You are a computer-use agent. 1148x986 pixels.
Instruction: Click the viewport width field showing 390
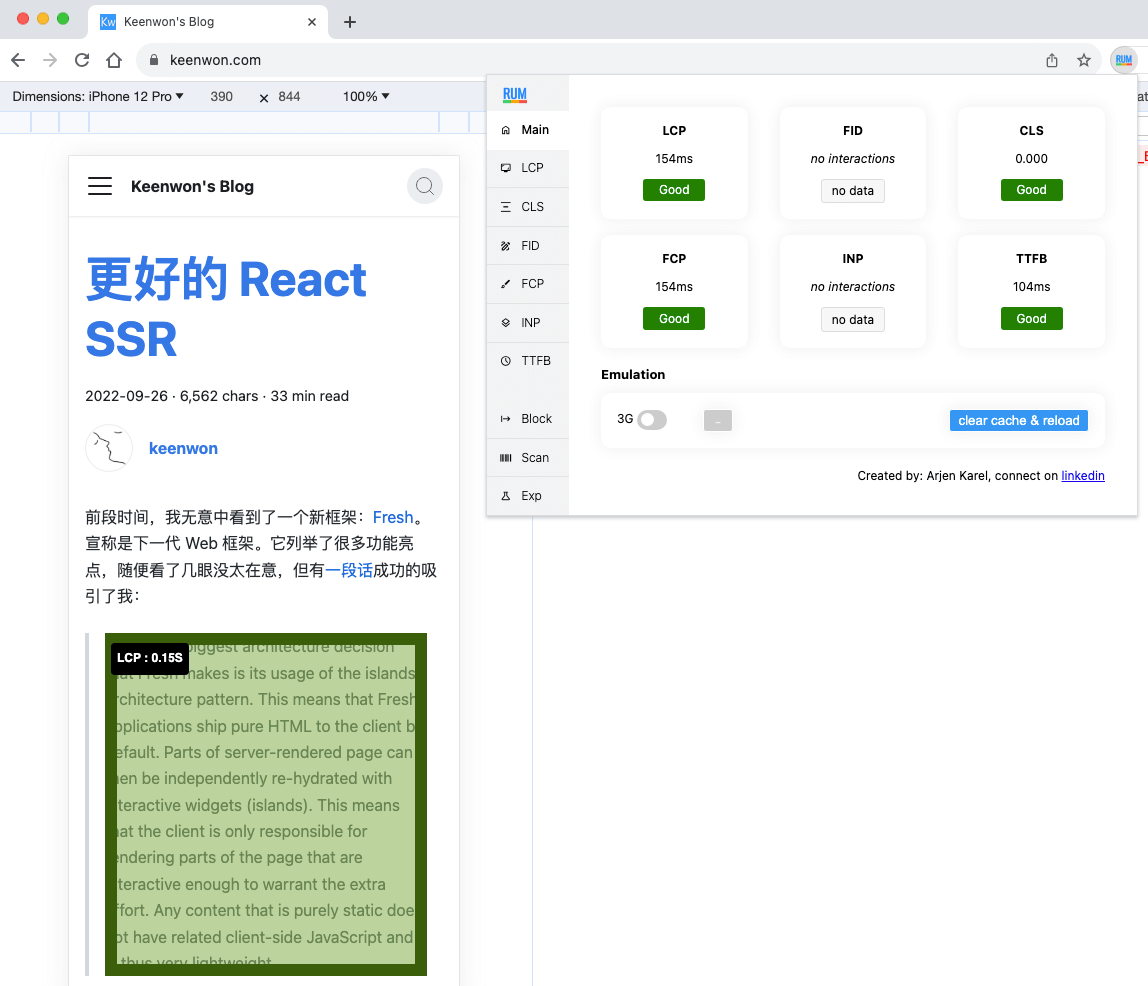tap(222, 97)
